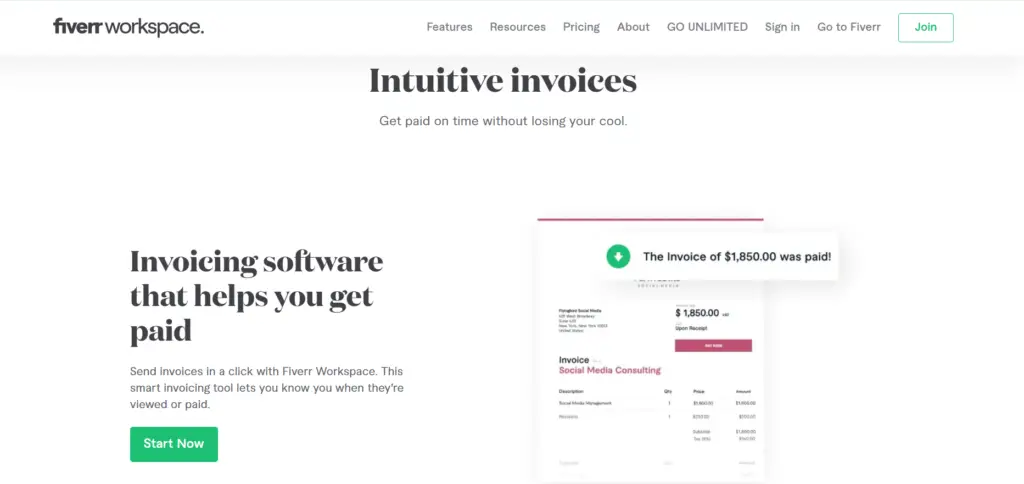1024x484 pixels.
Task: Click the Sign in link
Action: tap(782, 27)
